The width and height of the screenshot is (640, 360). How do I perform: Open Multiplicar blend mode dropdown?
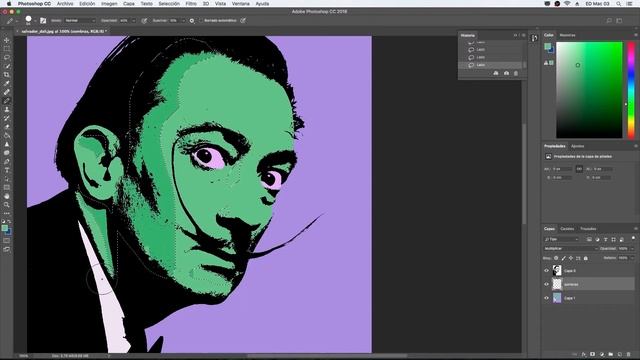coord(571,248)
